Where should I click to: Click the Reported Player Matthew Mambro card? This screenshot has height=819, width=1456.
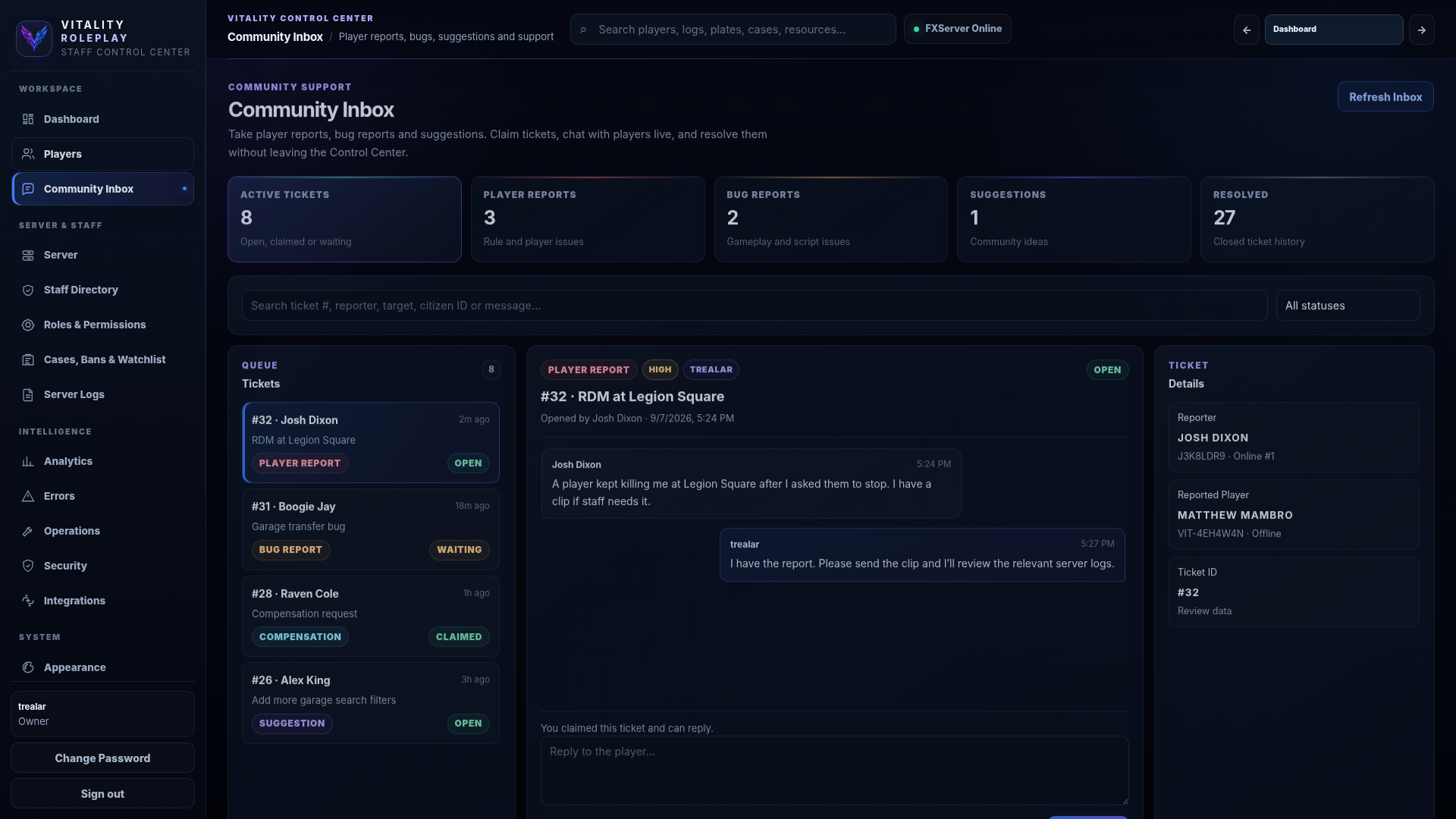point(1294,515)
